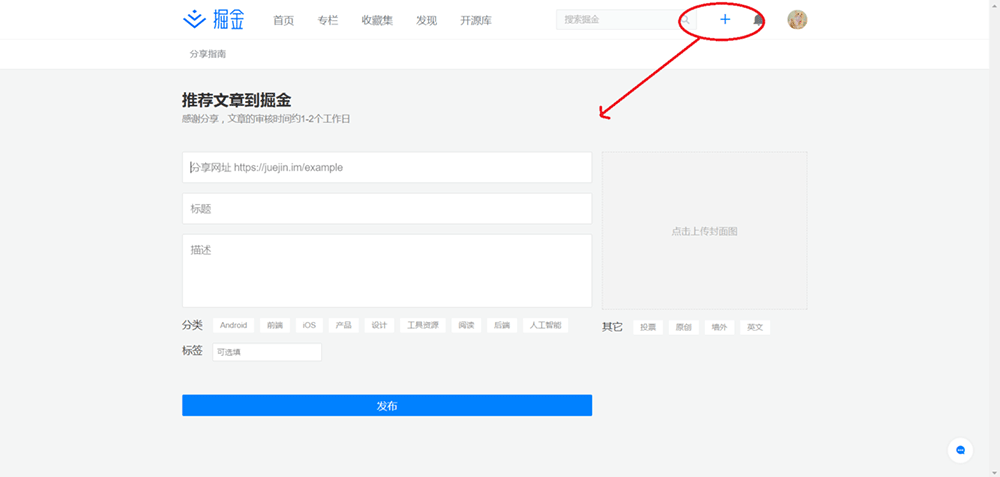Click the search magnifier icon
The width and height of the screenshot is (1000, 477).
pos(686,20)
